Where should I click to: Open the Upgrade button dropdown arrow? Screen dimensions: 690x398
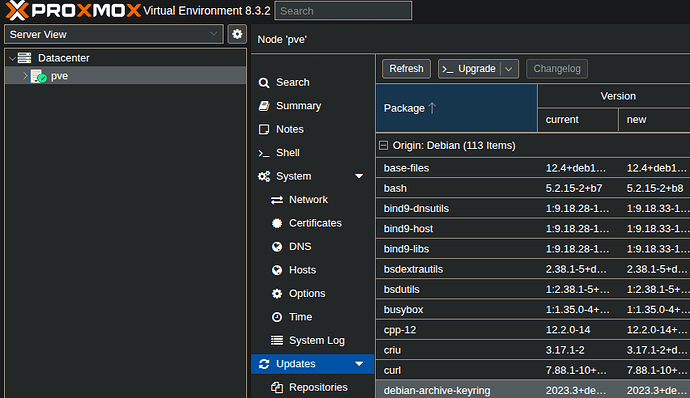509,69
